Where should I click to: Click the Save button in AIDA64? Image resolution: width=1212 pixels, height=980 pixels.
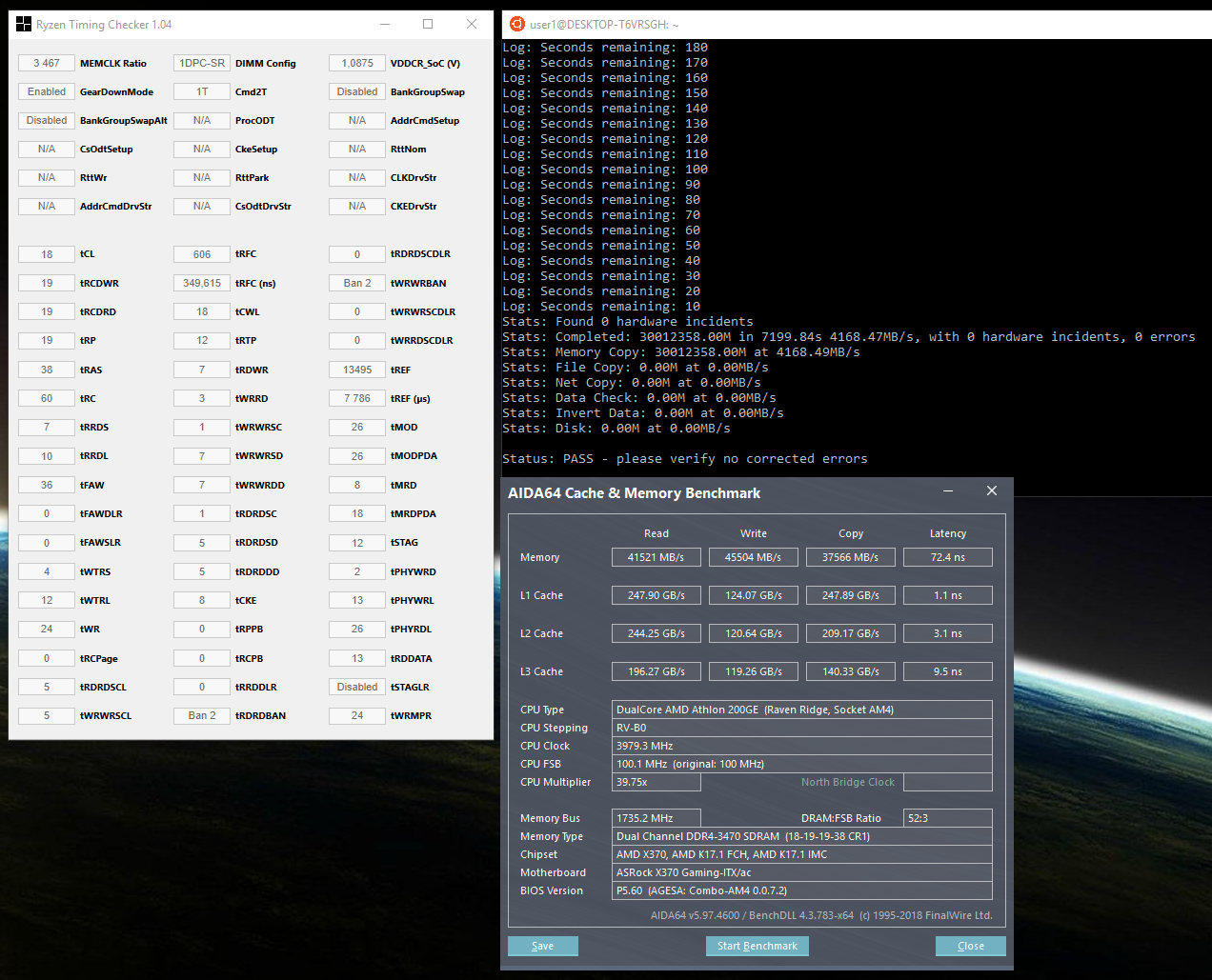coord(543,946)
